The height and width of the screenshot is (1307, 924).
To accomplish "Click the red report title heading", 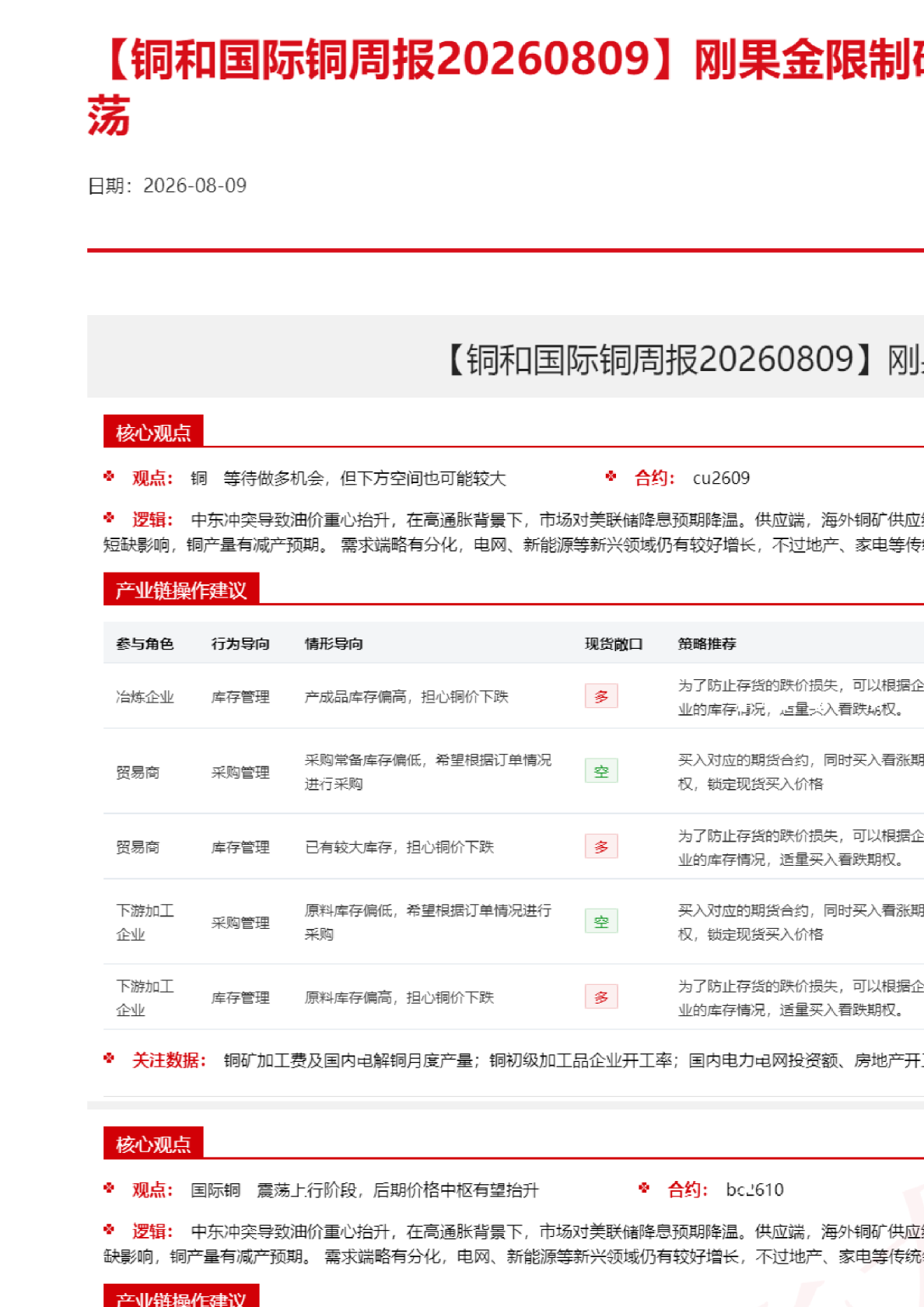I will [x=506, y=88].
